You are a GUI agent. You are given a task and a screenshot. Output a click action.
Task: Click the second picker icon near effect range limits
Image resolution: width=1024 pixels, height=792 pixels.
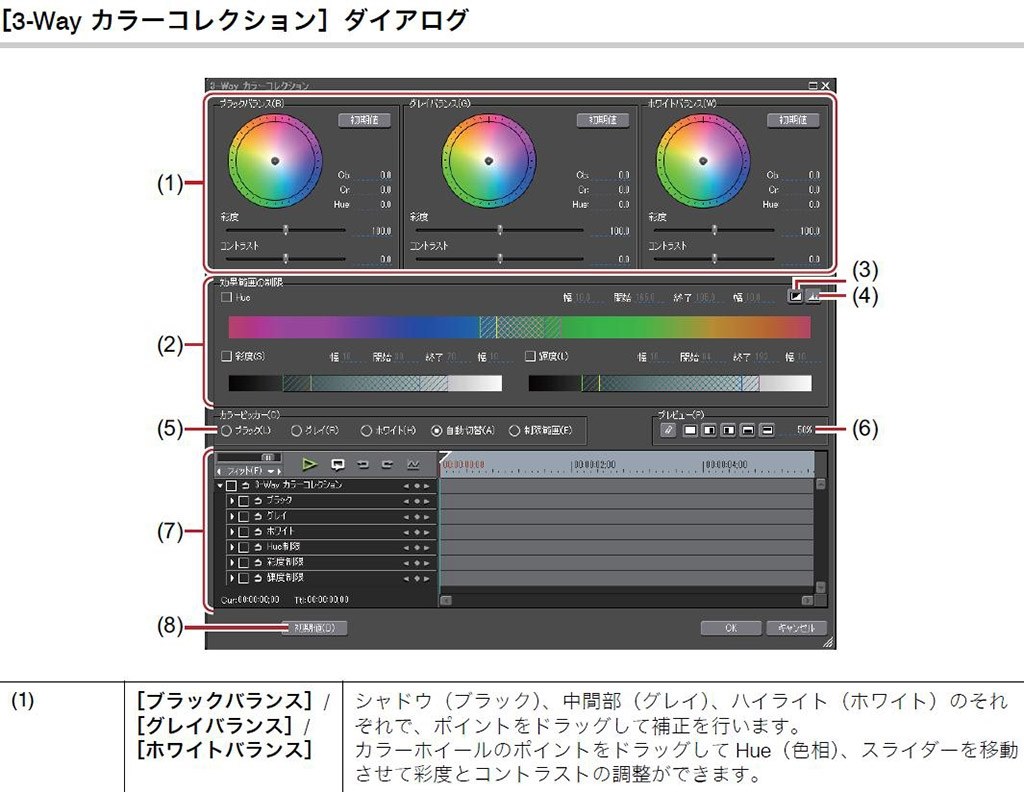[813, 296]
